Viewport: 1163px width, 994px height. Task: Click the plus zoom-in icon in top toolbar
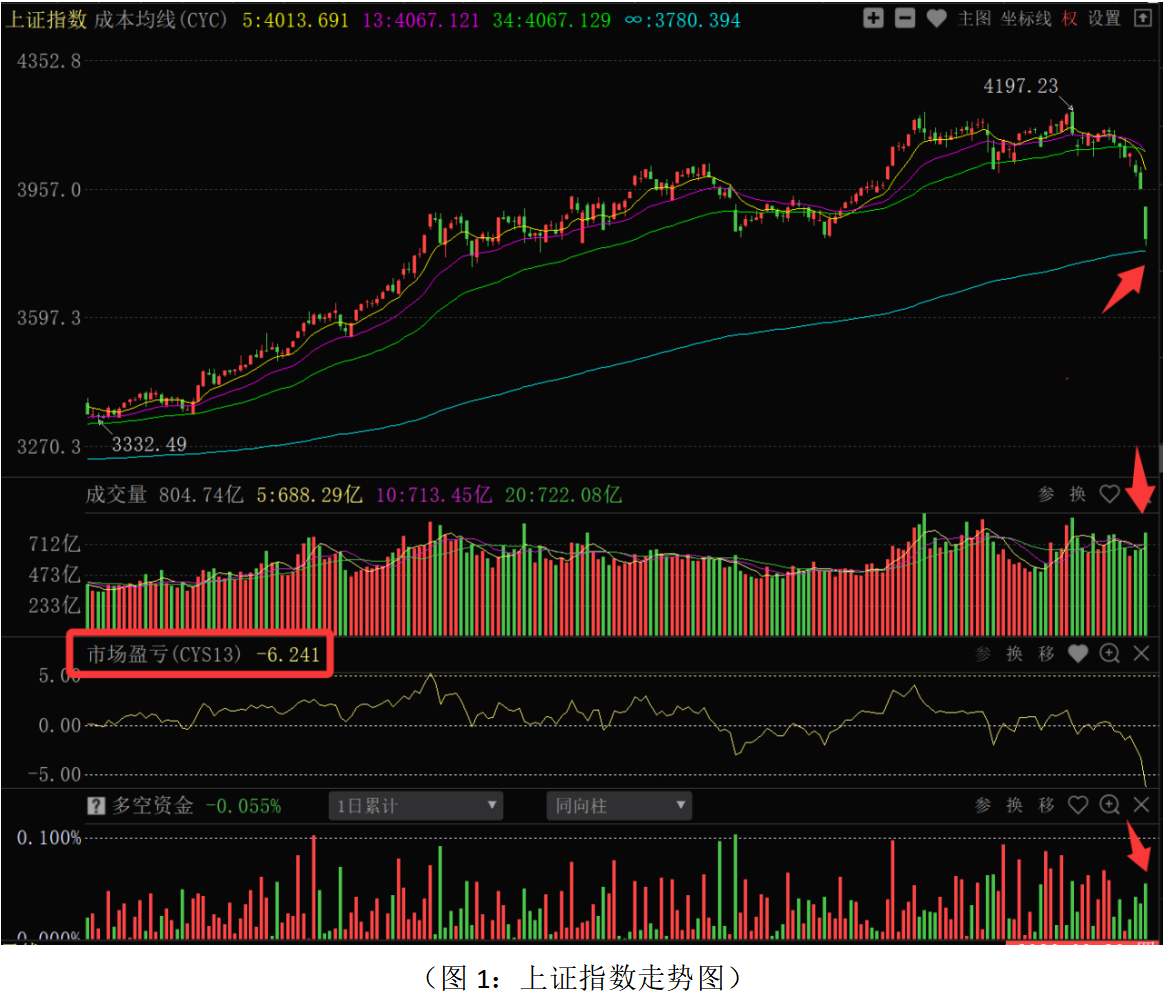coord(873,18)
